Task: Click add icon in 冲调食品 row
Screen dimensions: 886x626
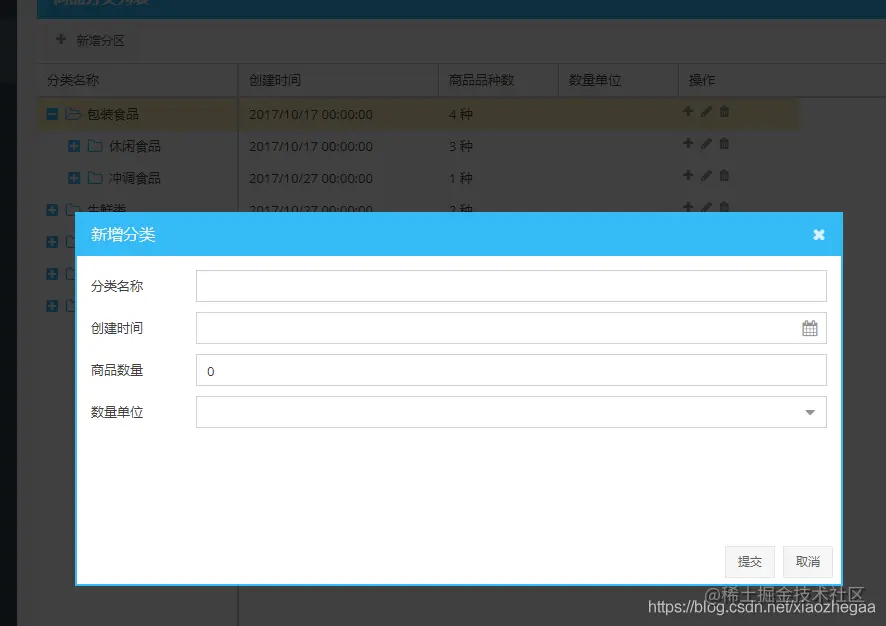Action: tap(688, 175)
